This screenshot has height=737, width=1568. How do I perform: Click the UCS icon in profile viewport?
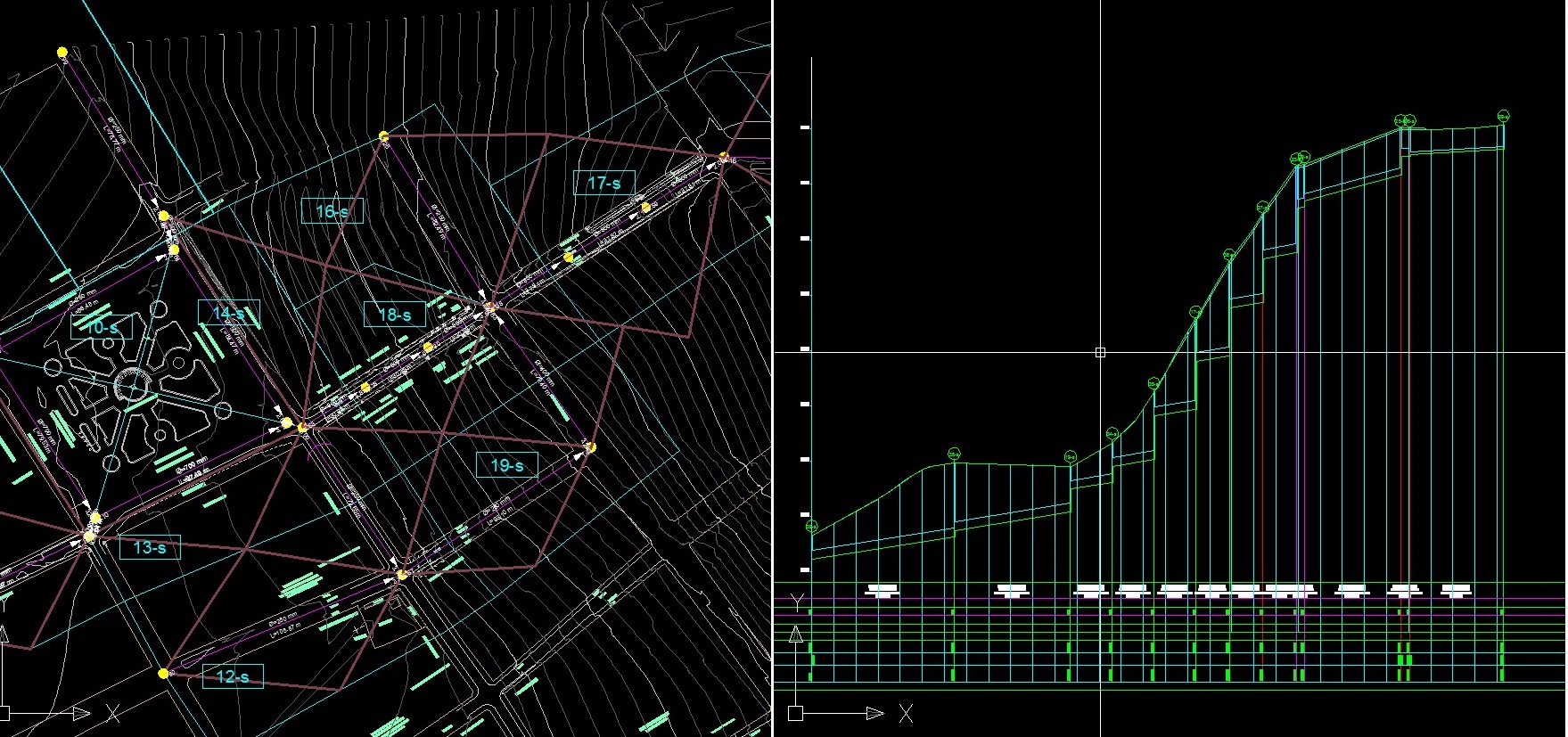796,712
